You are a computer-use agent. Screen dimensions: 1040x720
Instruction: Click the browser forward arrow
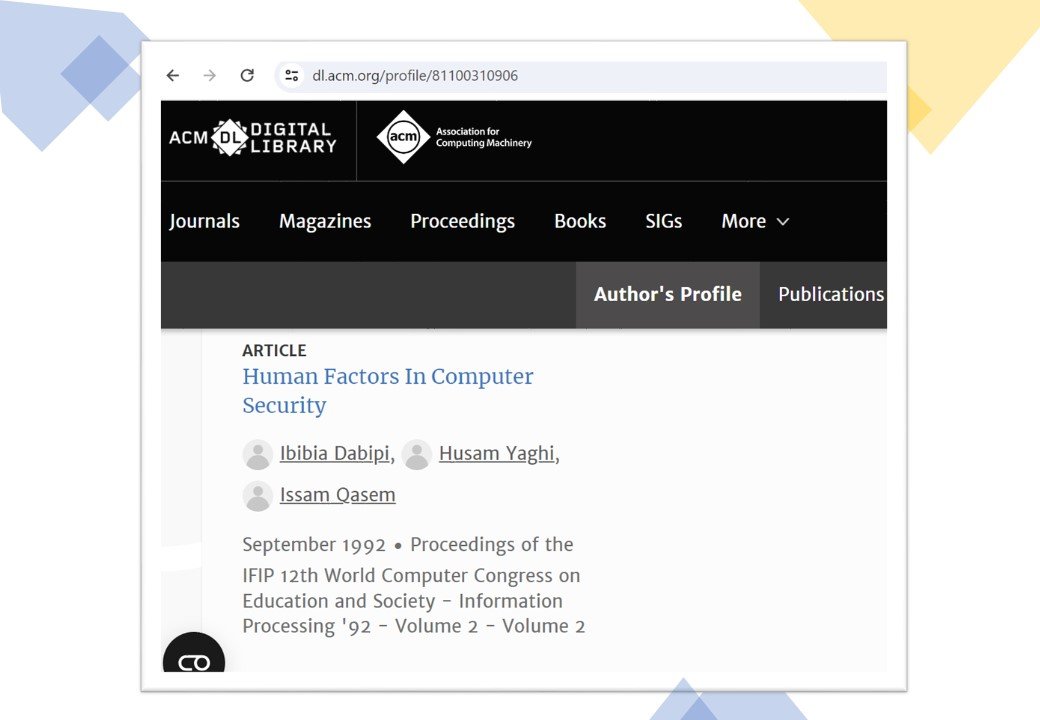(x=209, y=76)
